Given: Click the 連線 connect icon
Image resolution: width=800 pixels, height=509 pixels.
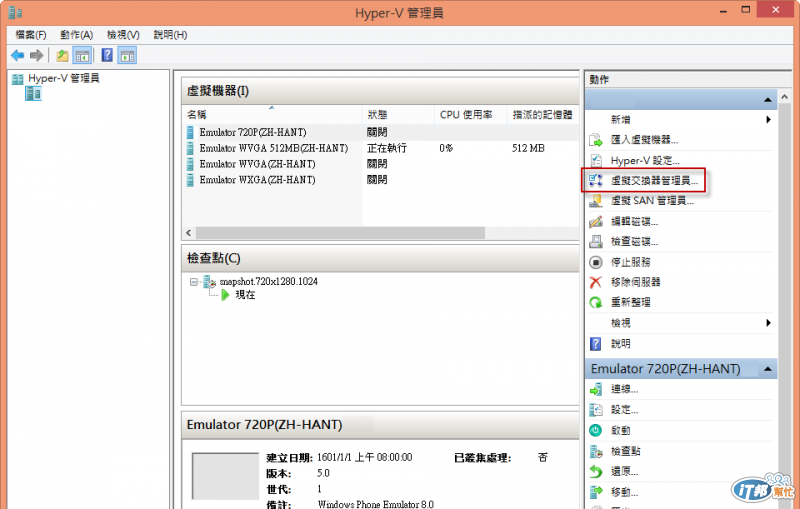Looking at the screenshot, I should (595, 390).
